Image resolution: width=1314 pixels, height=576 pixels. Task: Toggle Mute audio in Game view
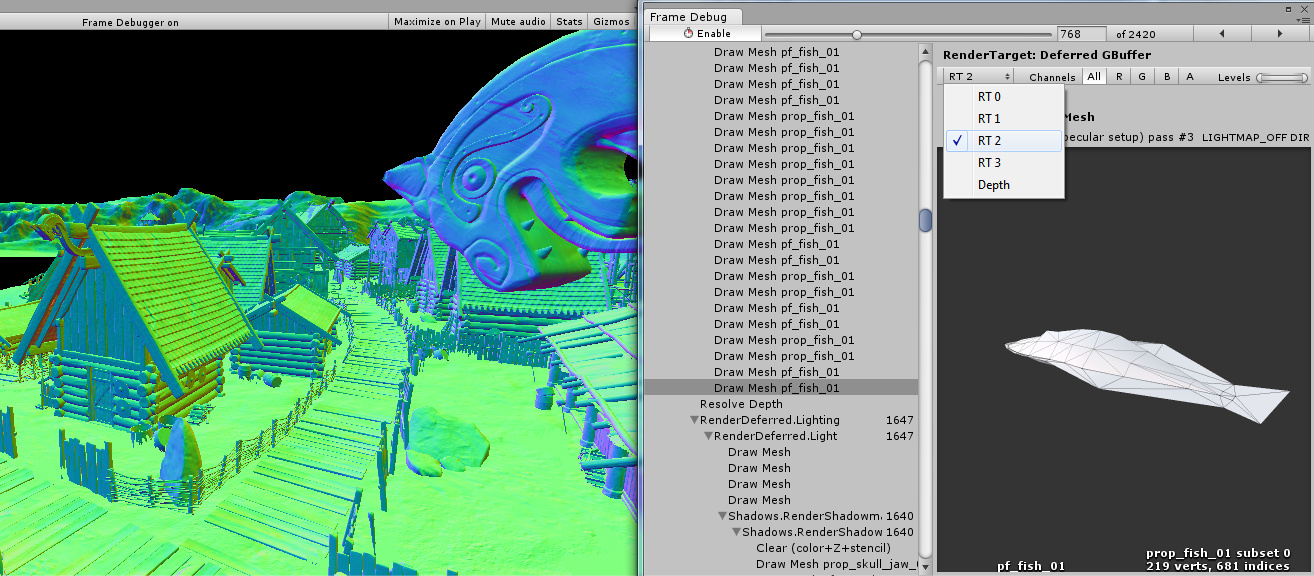pos(518,21)
